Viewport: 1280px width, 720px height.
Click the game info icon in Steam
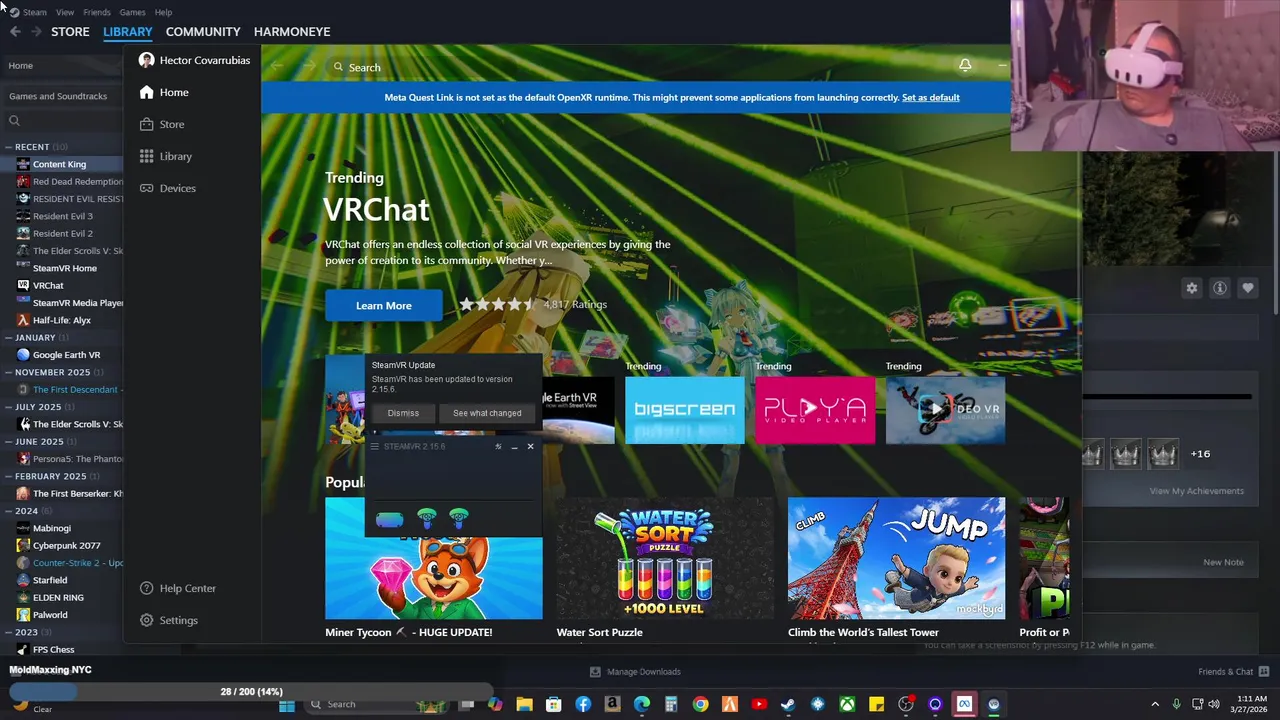tap(1220, 288)
